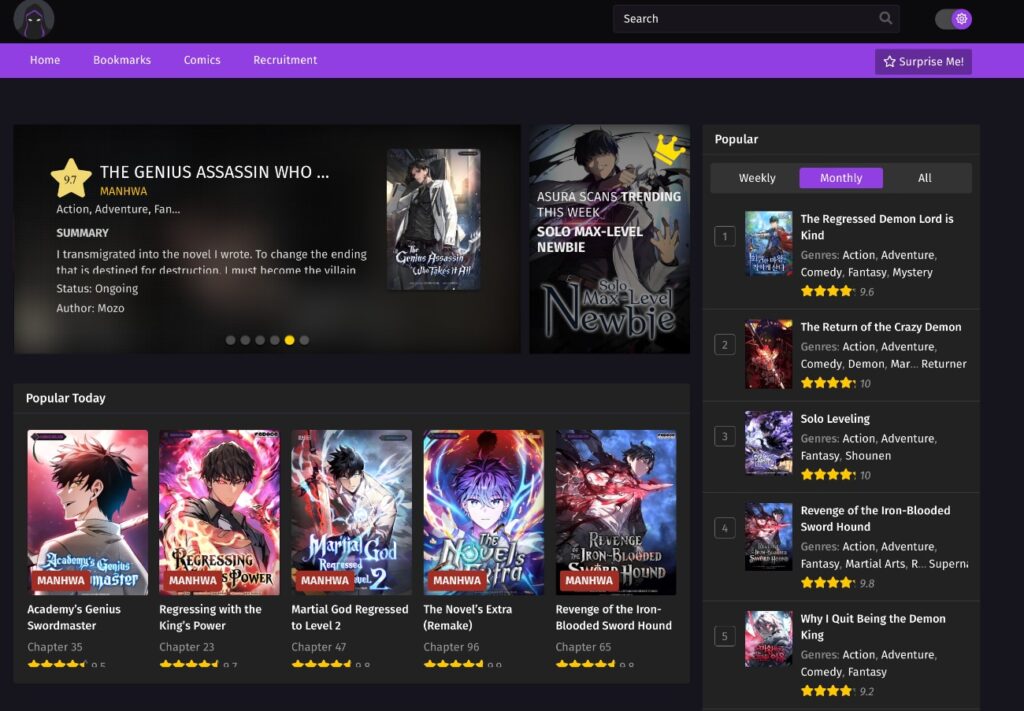Switch to the All popular tab
Viewport: 1024px width, 711px height.
click(x=924, y=178)
